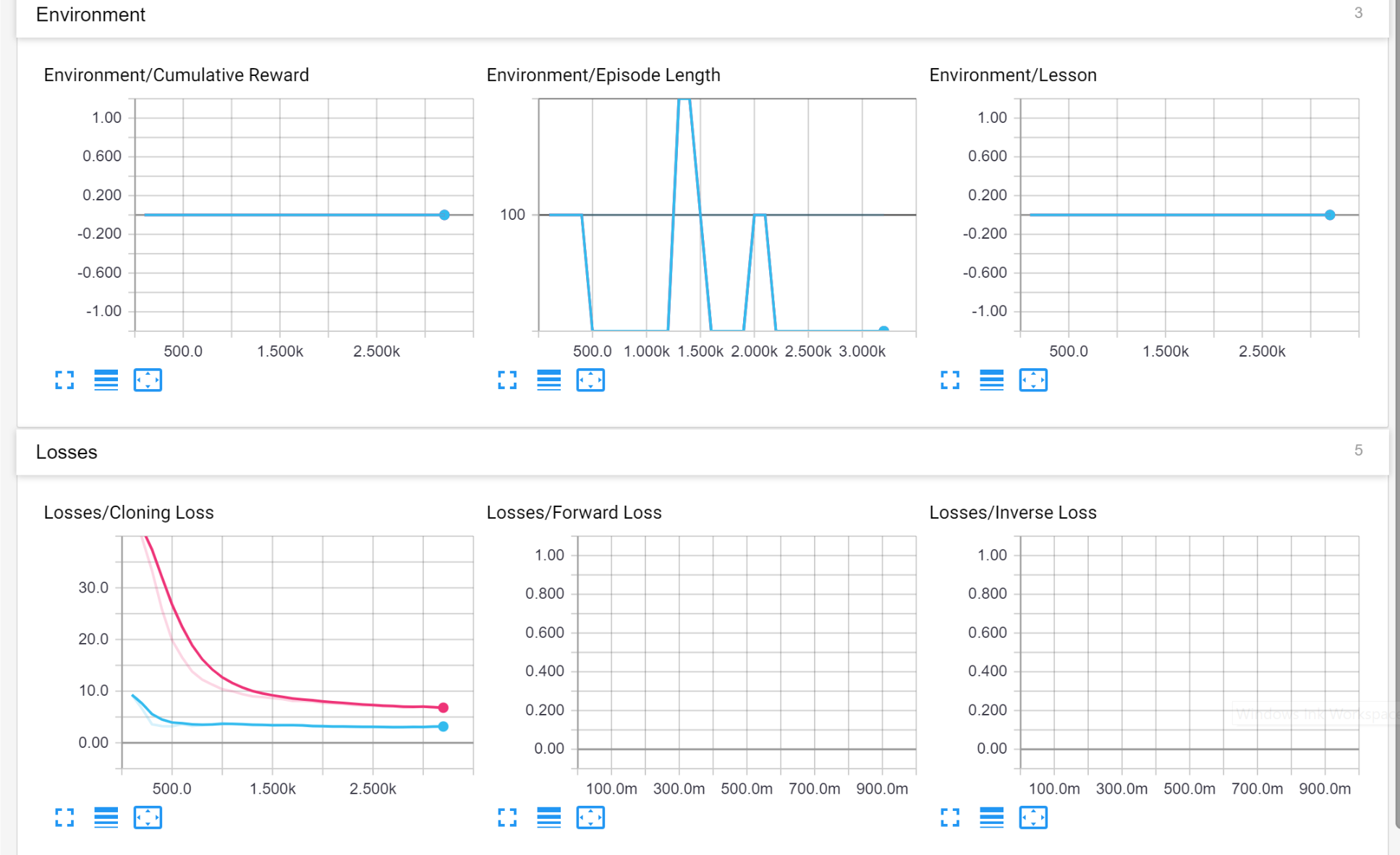The height and width of the screenshot is (855, 1400).
Task: Fit domain to data on Lesson chart
Action: 1033,380
